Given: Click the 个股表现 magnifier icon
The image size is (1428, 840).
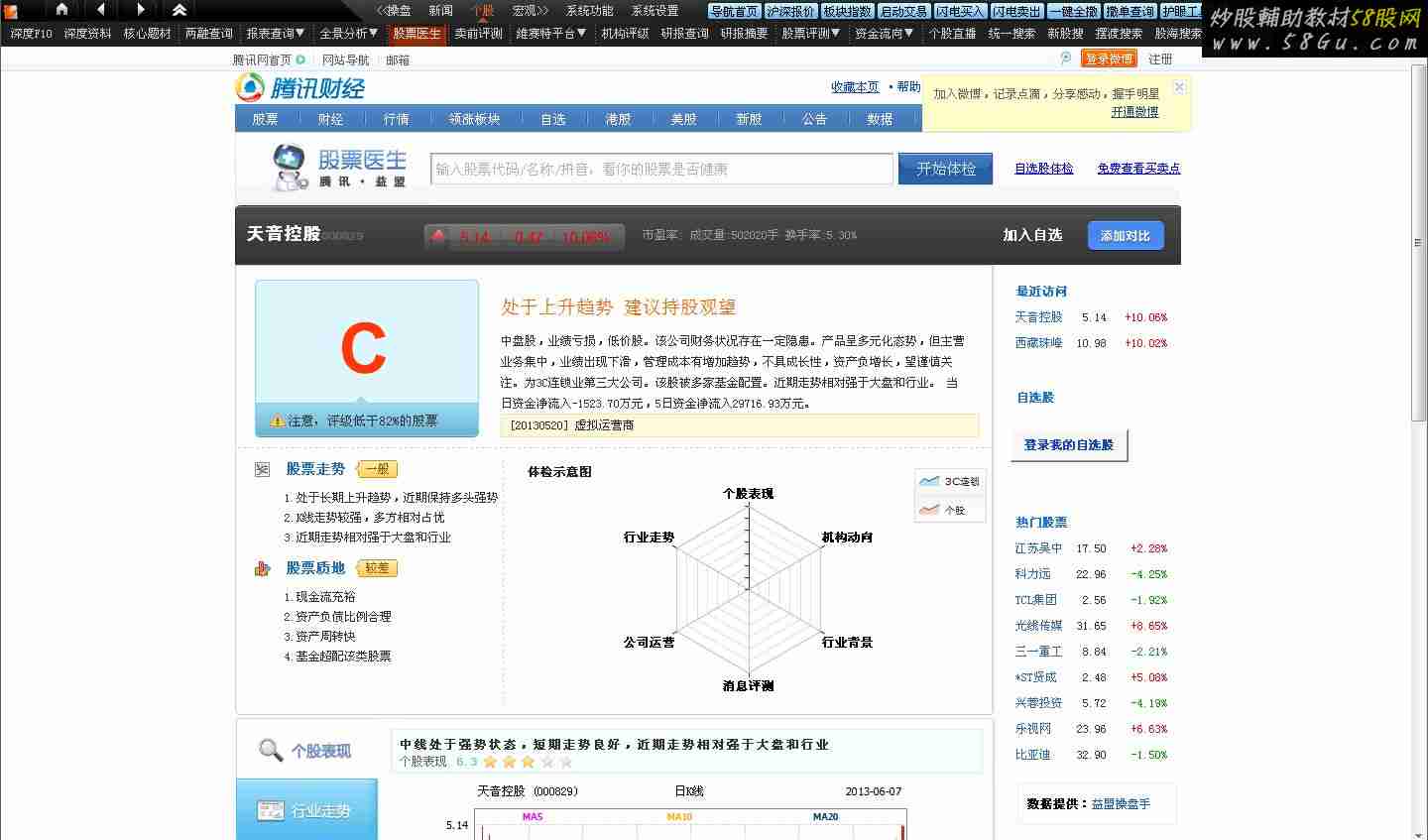Looking at the screenshot, I should (270, 750).
